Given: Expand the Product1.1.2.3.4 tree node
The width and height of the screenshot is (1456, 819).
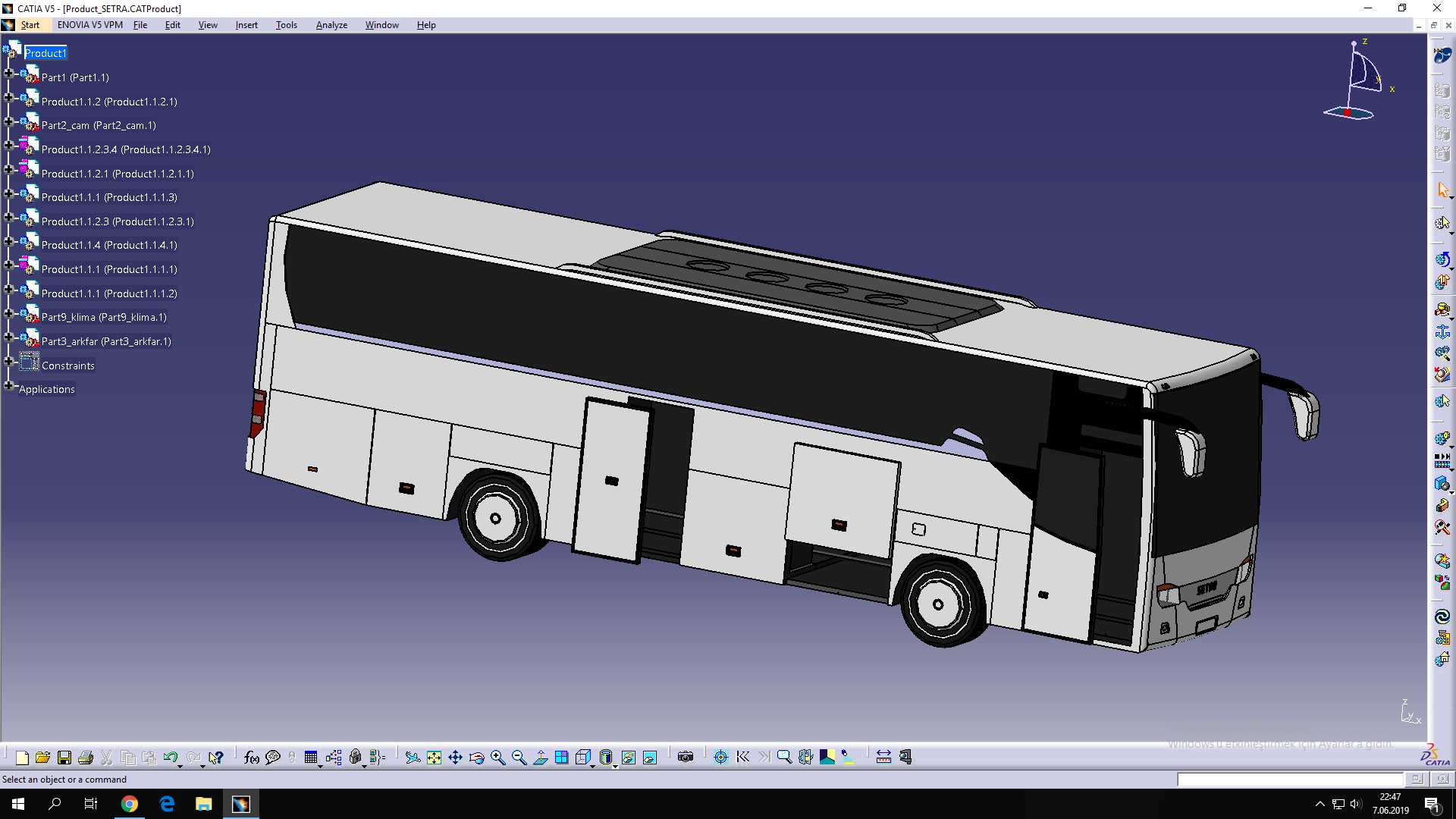Looking at the screenshot, I should (8, 146).
